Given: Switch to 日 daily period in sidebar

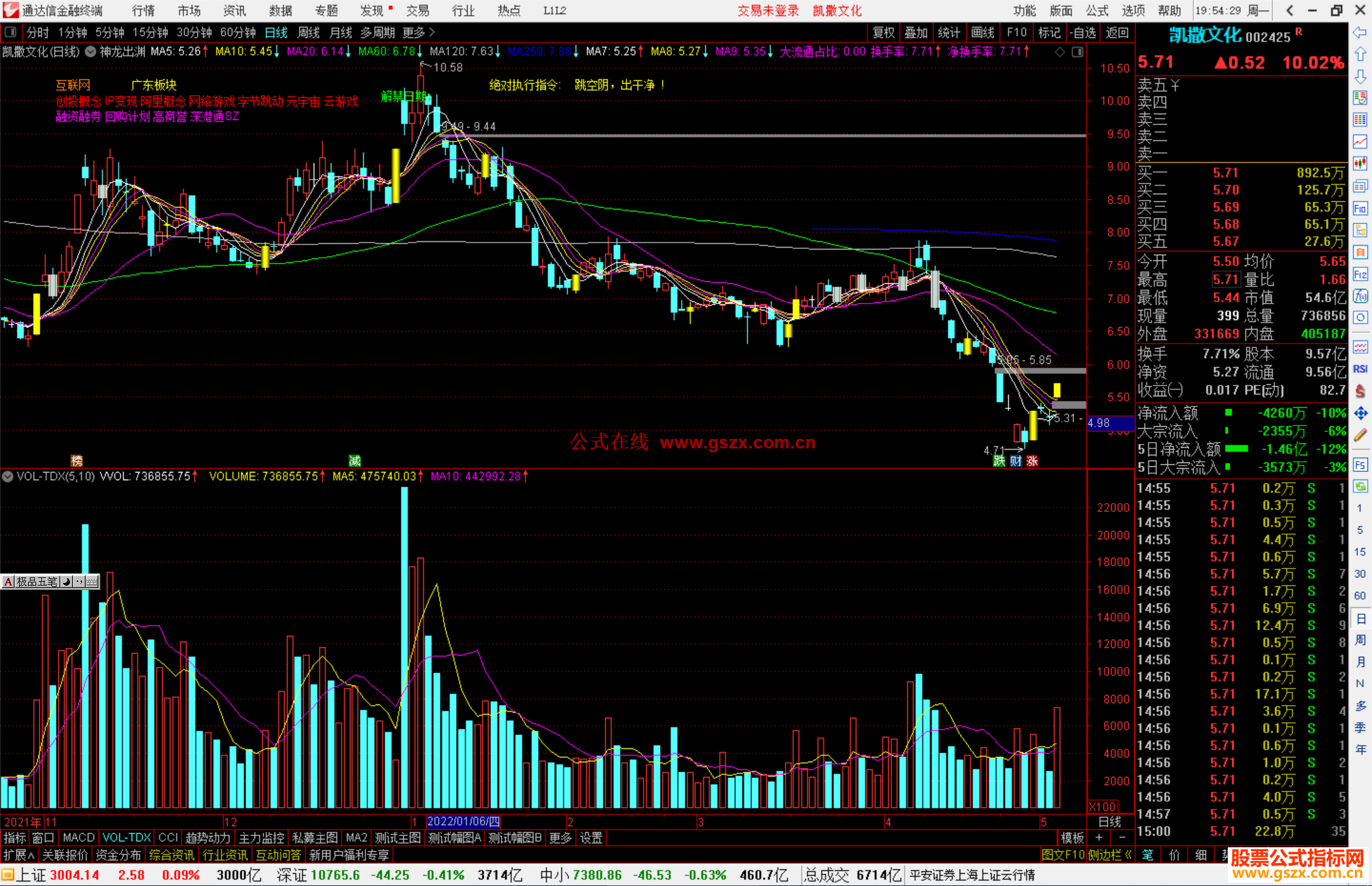Looking at the screenshot, I should coord(1360,619).
